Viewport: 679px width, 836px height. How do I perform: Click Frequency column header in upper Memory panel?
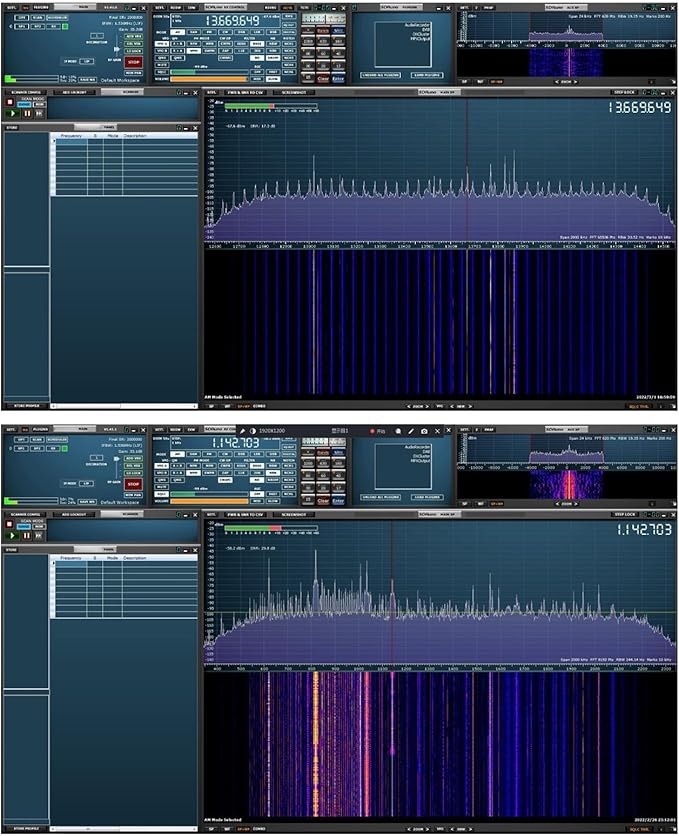pyautogui.click(x=71, y=136)
